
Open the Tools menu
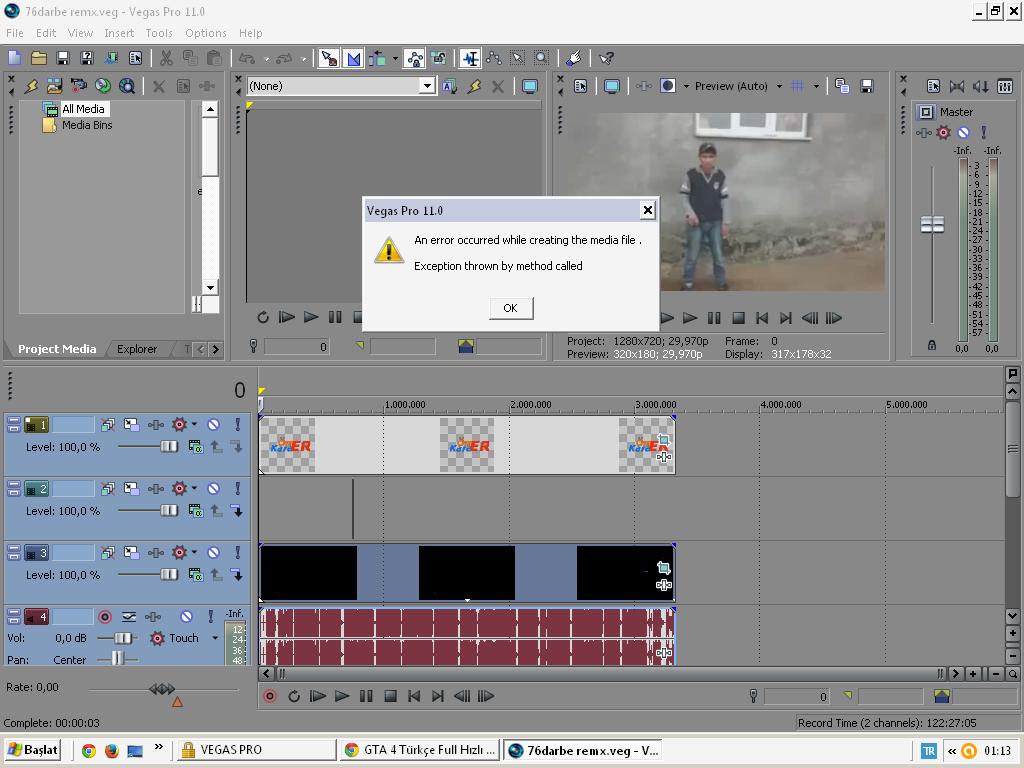(159, 33)
